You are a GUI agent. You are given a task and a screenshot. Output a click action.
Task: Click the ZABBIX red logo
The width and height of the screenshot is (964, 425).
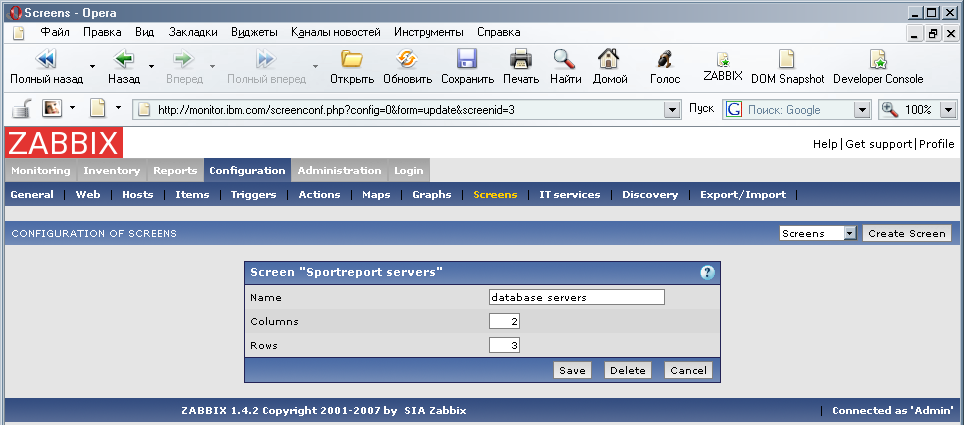pyautogui.click(x=64, y=143)
